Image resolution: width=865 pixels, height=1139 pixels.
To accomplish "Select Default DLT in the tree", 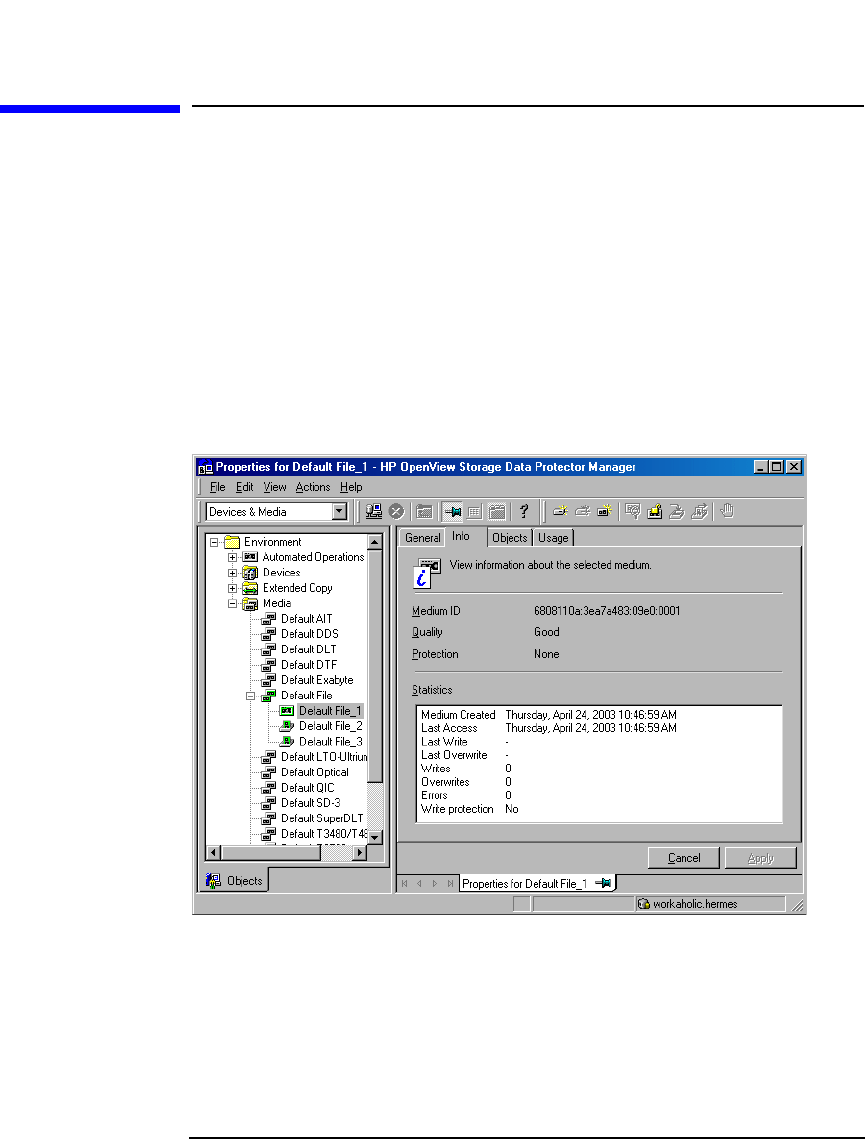I will (x=308, y=649).
